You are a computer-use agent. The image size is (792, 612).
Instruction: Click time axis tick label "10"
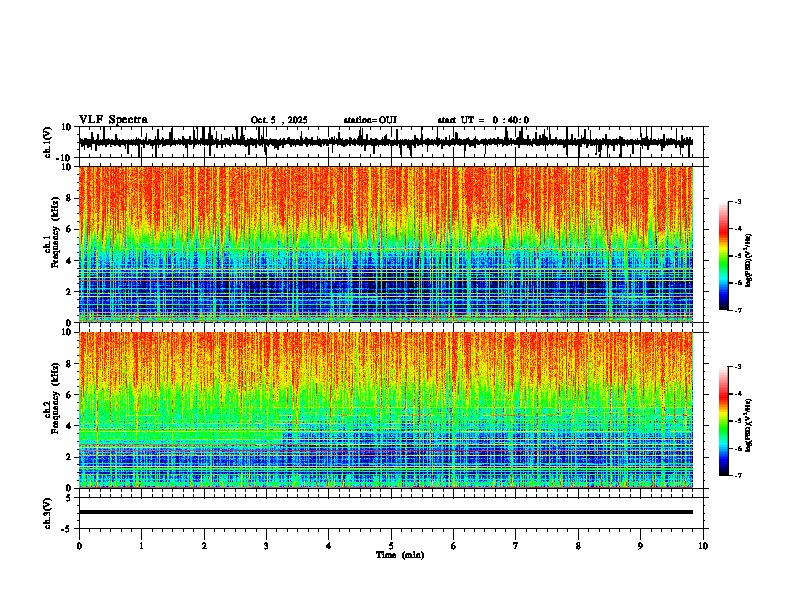pyautogui.click(x=703, y=546)
